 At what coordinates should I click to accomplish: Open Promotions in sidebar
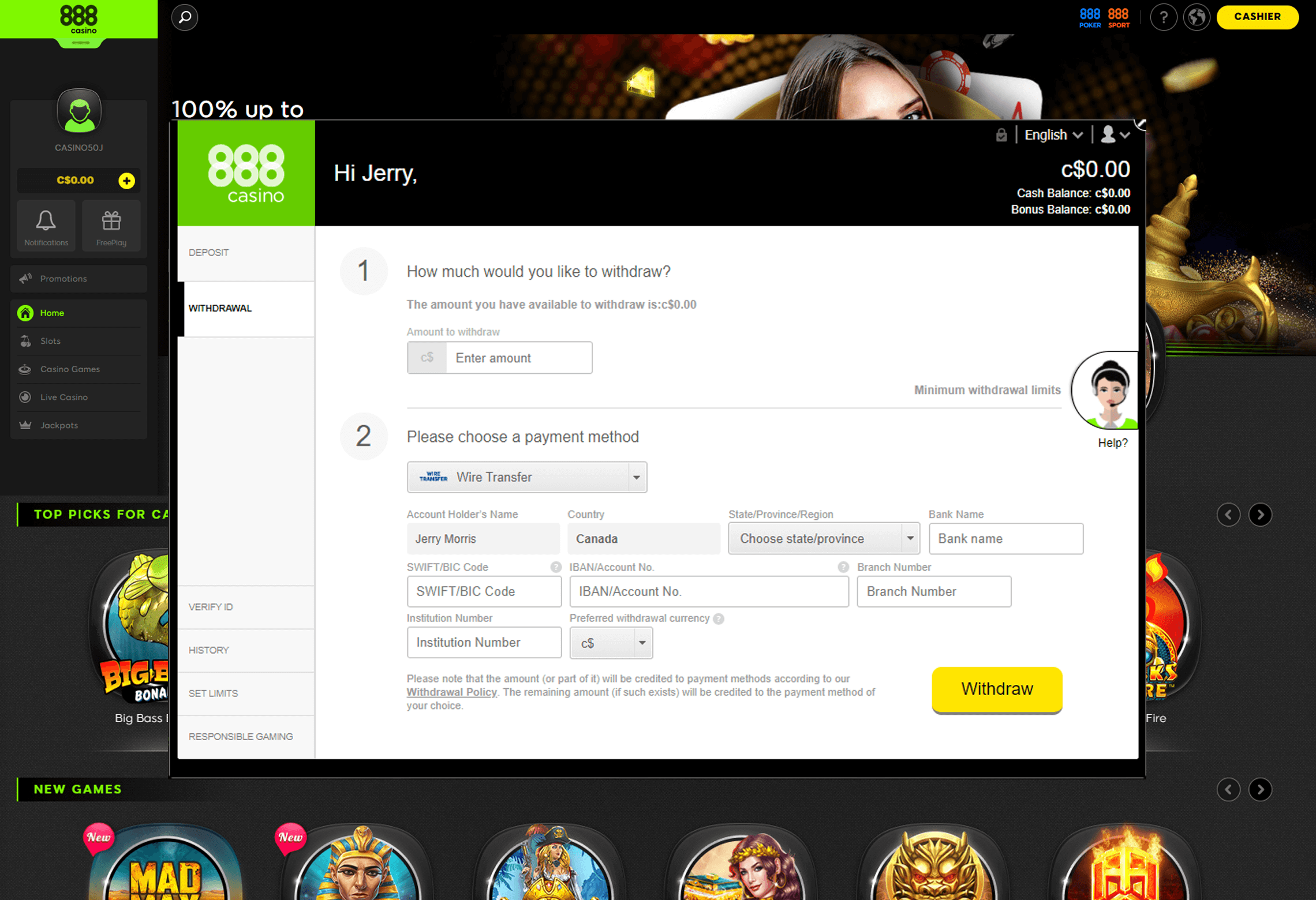[79, 279]
